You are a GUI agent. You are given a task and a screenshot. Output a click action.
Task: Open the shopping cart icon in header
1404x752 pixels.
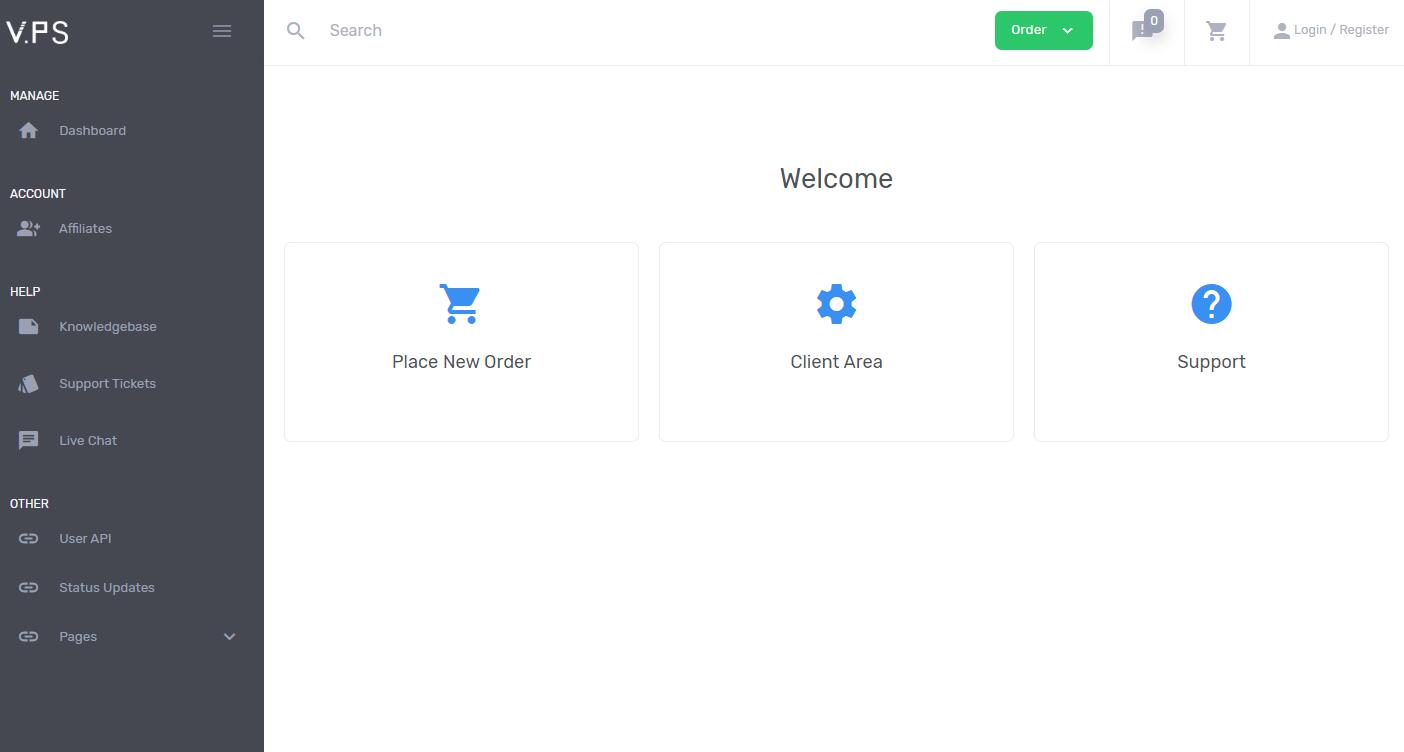[x=1217, y=31]
